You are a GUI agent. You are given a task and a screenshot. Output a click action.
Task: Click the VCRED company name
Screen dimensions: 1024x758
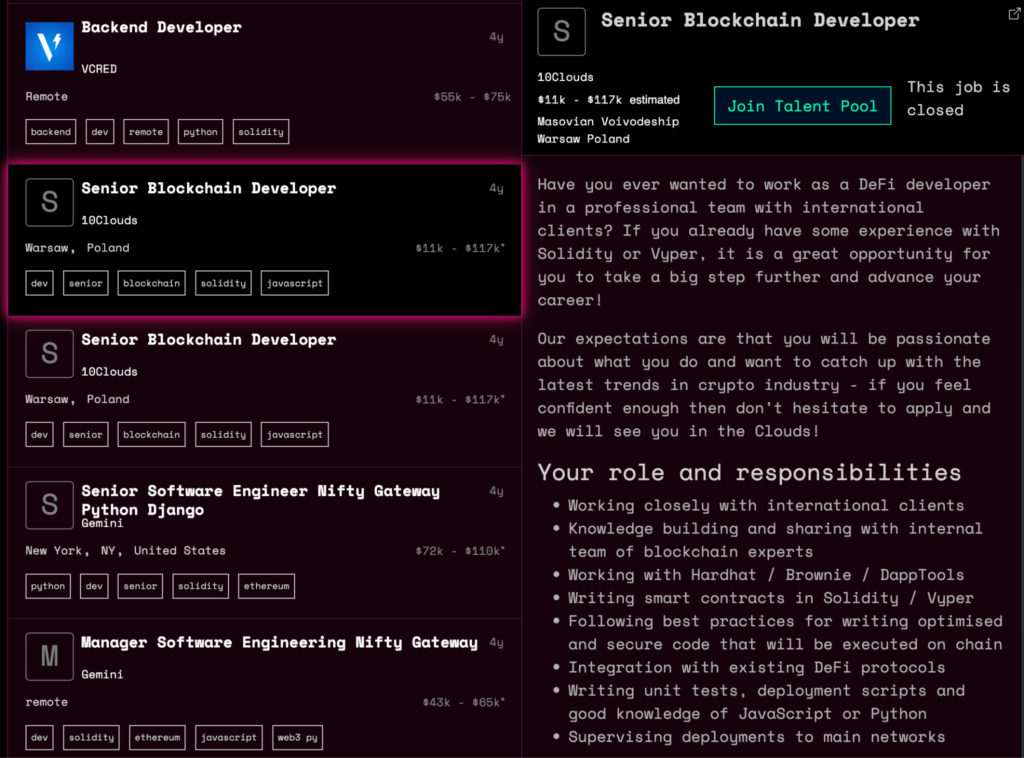(x=99, y=69)
